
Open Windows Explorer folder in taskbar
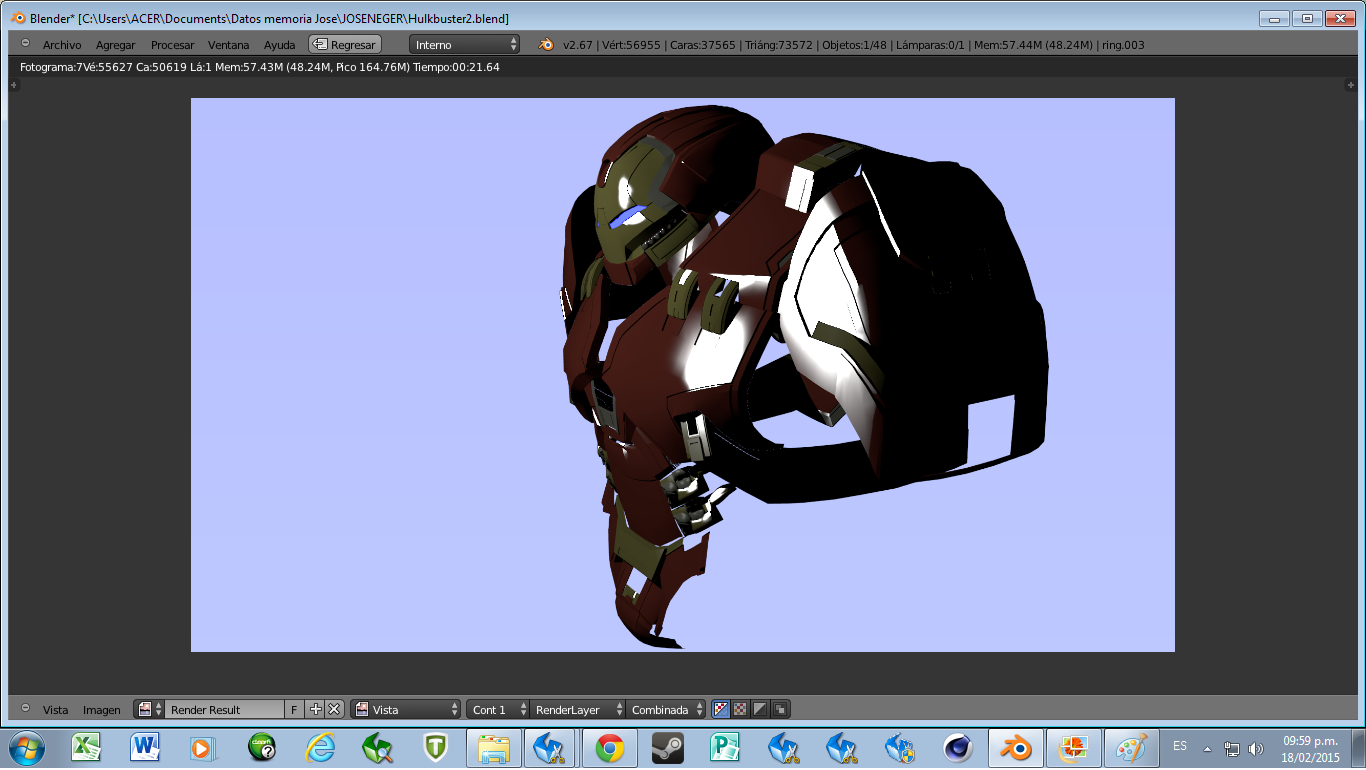click(x=494, y=747)
